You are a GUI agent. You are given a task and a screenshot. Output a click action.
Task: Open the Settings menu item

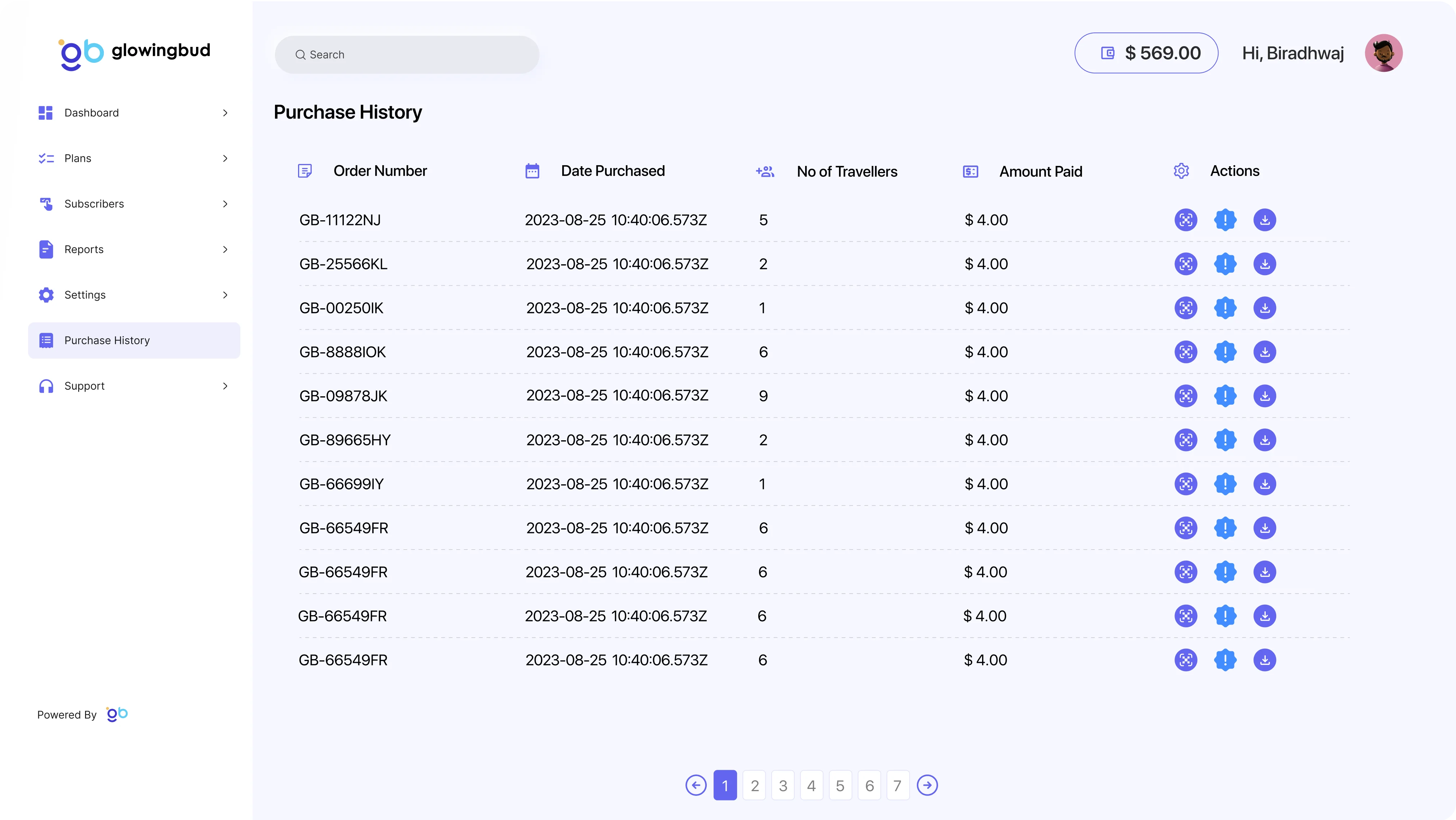[85, 295]
